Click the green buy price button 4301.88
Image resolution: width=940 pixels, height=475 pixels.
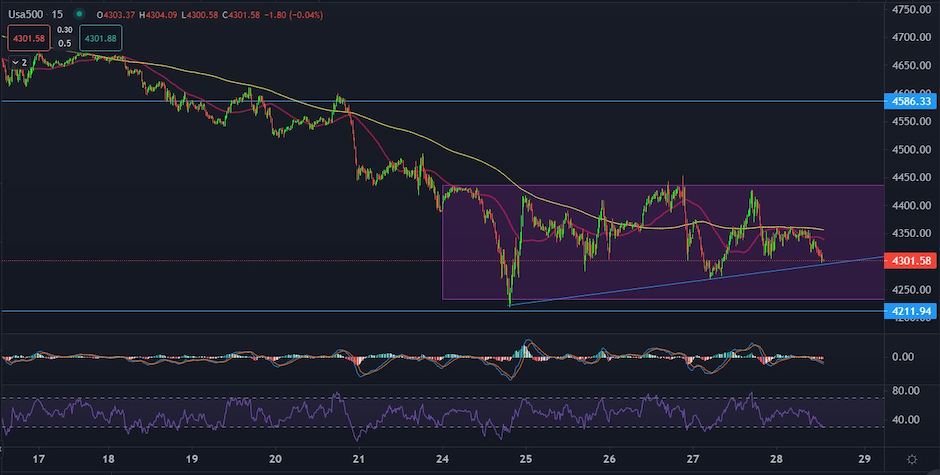tap(101, 38)
